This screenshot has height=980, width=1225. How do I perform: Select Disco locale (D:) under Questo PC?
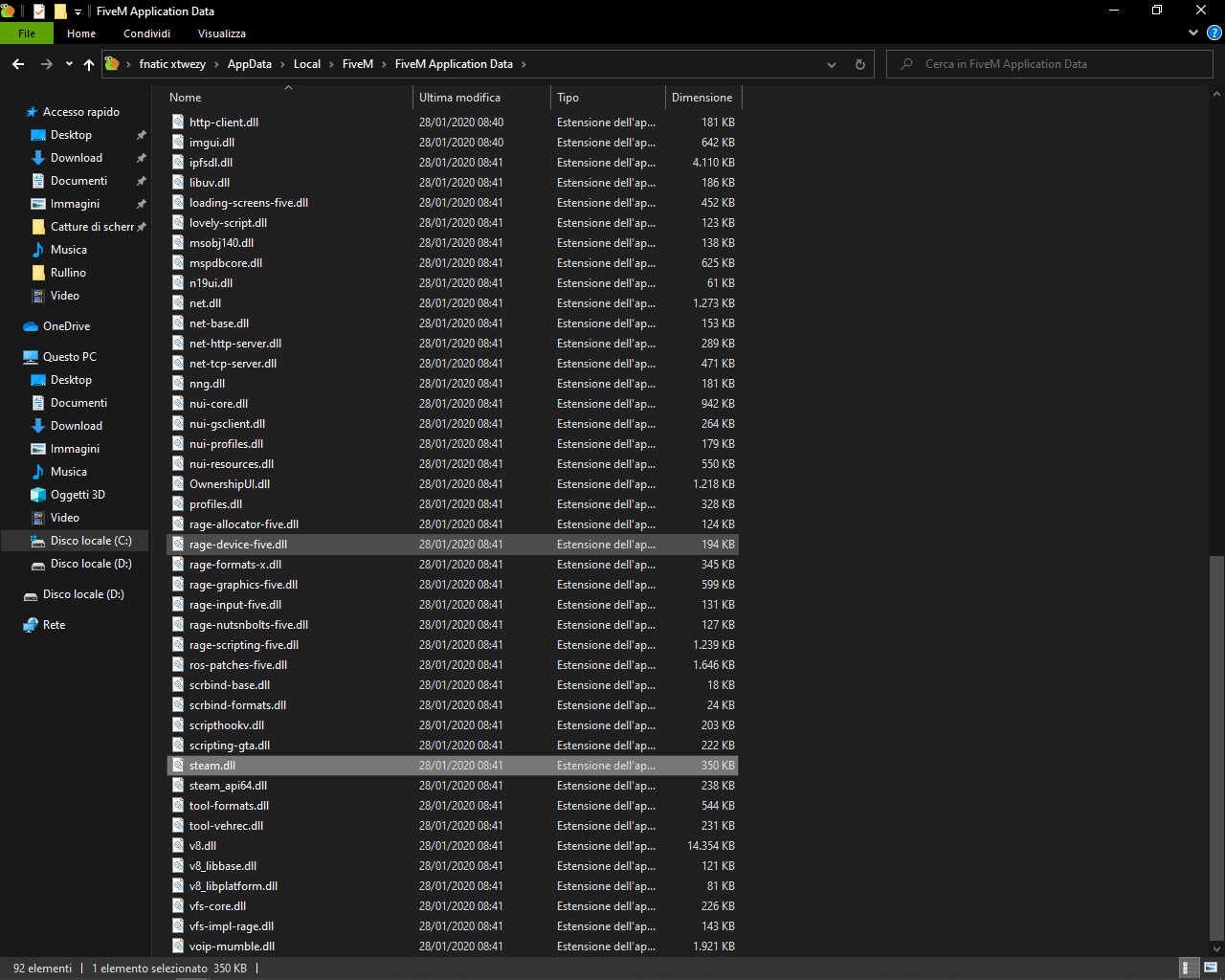[x=91, y=564]
